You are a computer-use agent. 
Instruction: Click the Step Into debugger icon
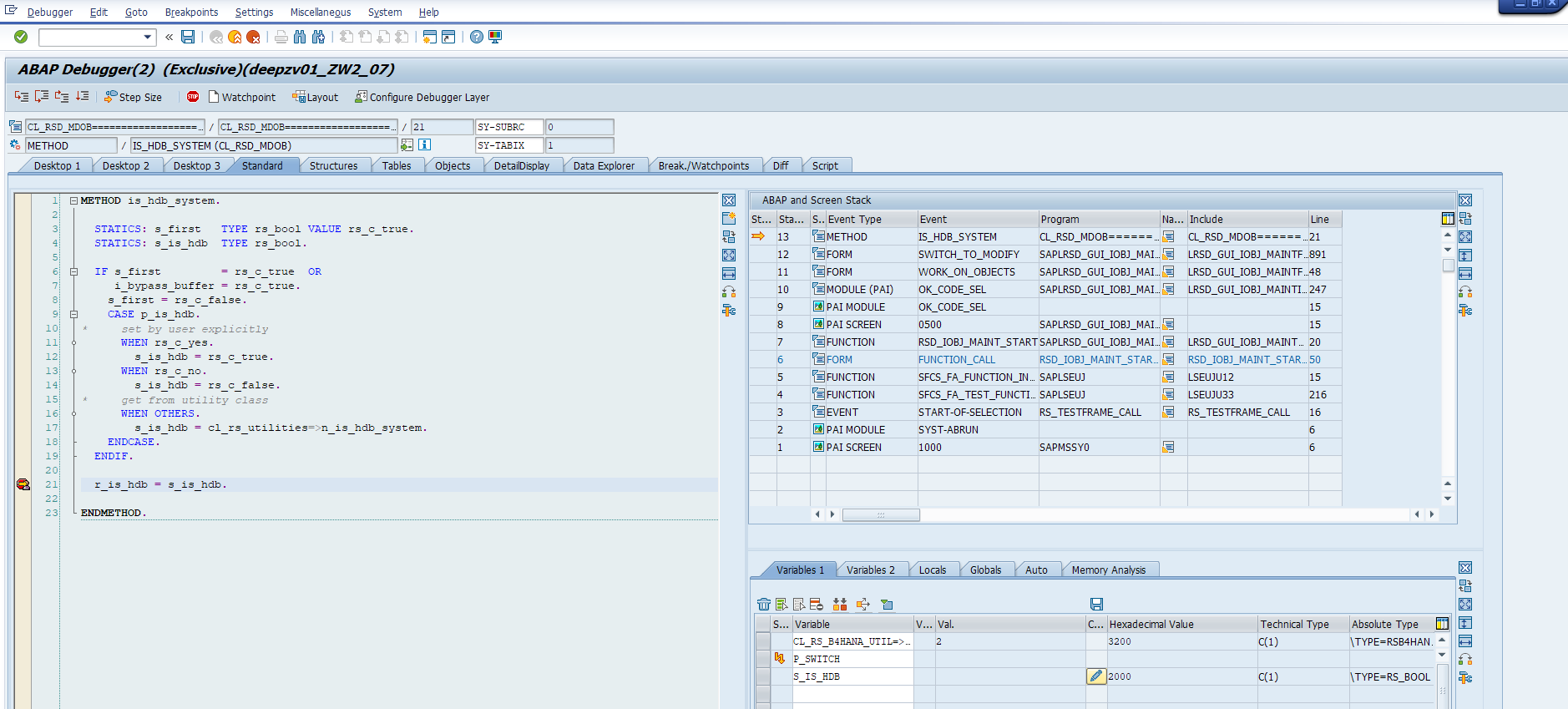pyautogui.click(x=22, y=97)
